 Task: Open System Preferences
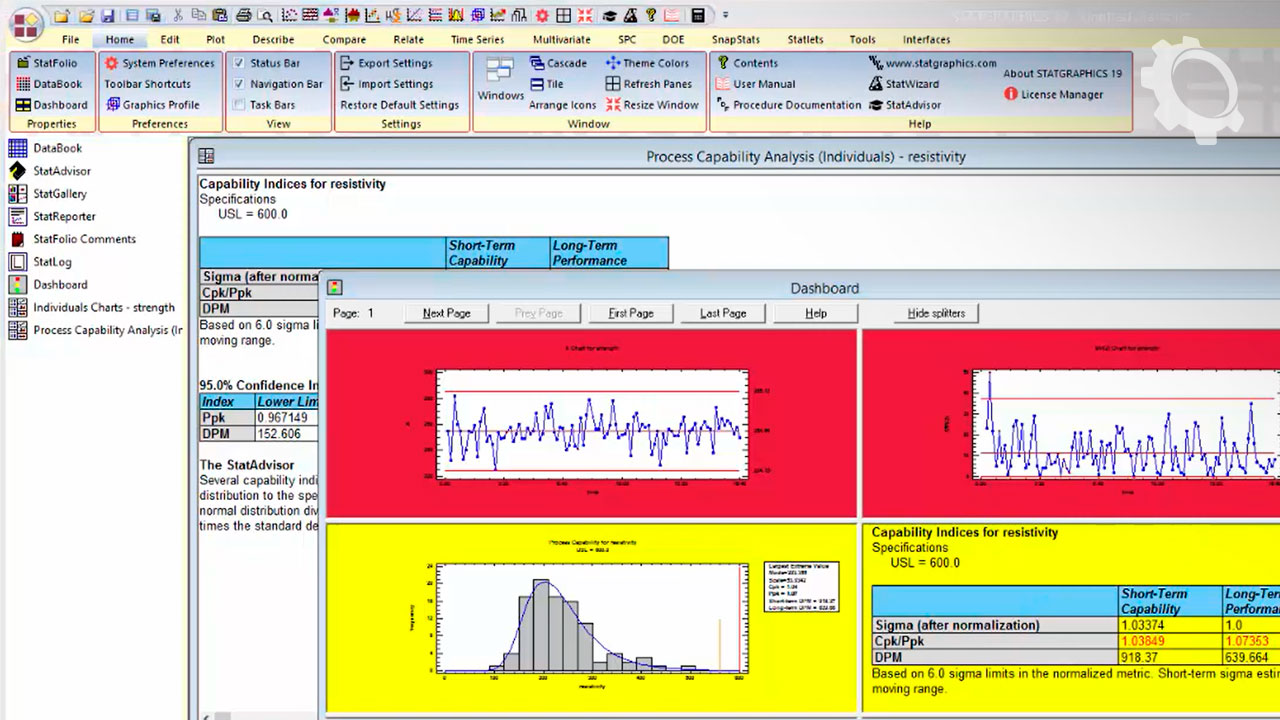(x=159, y=63)
